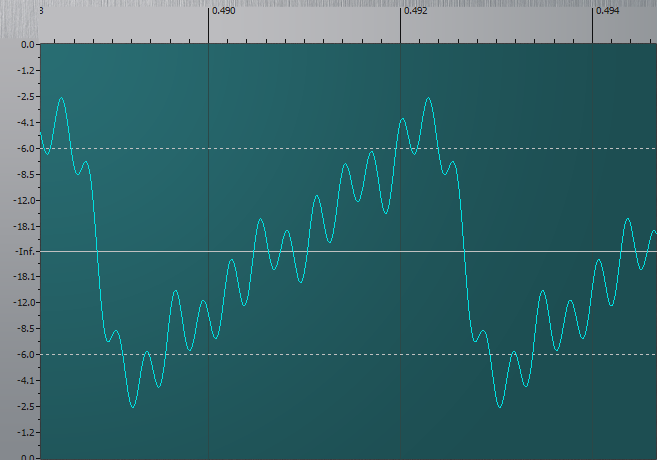Click the upper -6.0 dB label

click(26, 149)
